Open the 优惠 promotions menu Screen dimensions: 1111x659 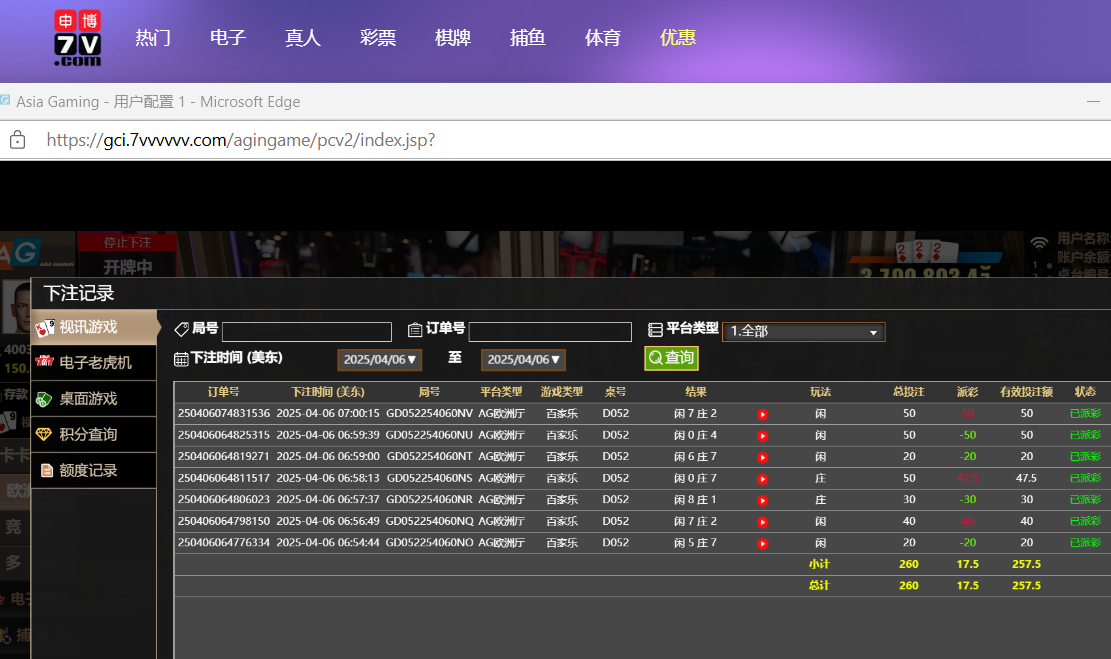(677, 38)
